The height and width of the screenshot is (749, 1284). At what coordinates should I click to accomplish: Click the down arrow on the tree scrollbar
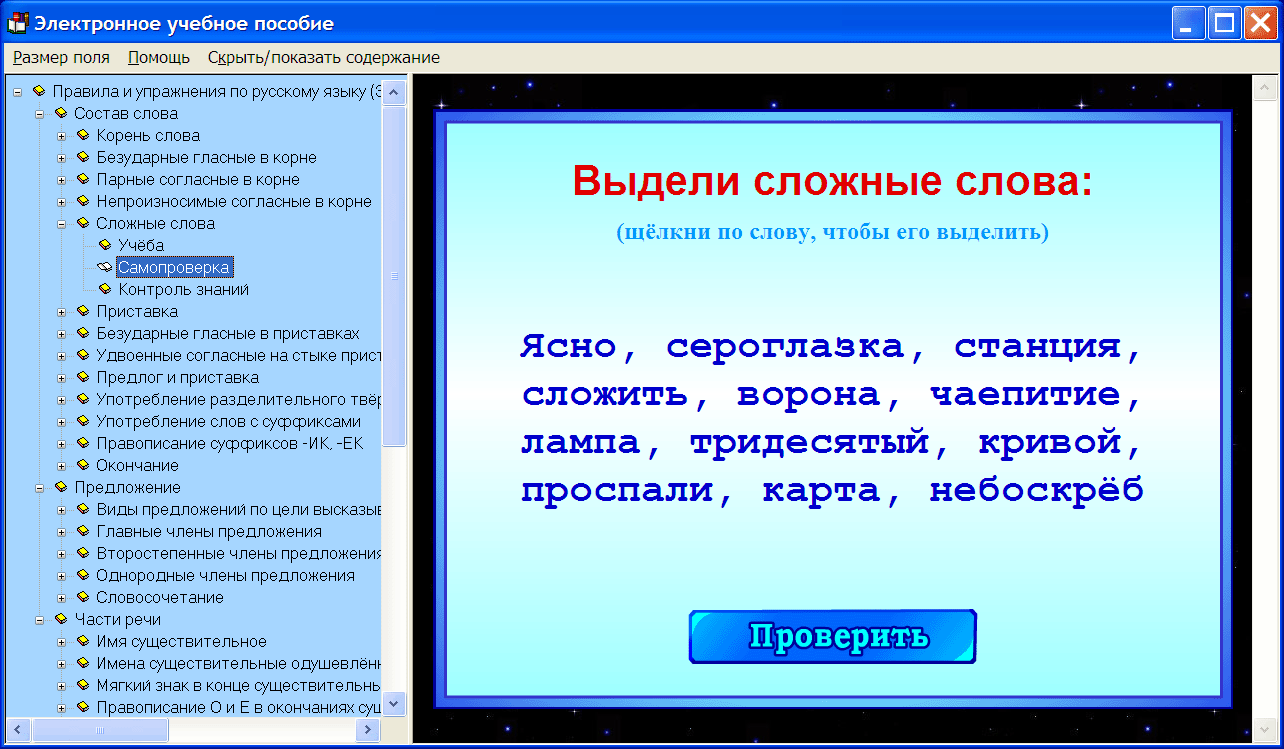[395, 704]
